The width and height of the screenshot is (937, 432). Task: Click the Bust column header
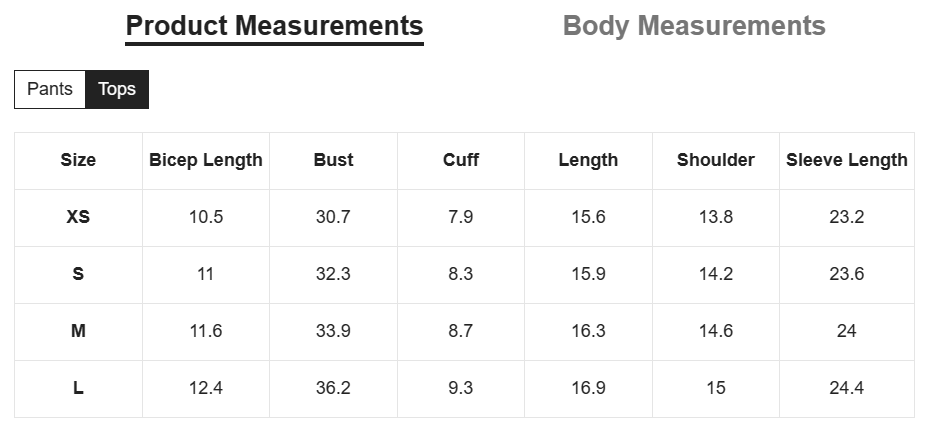[333, 160]
